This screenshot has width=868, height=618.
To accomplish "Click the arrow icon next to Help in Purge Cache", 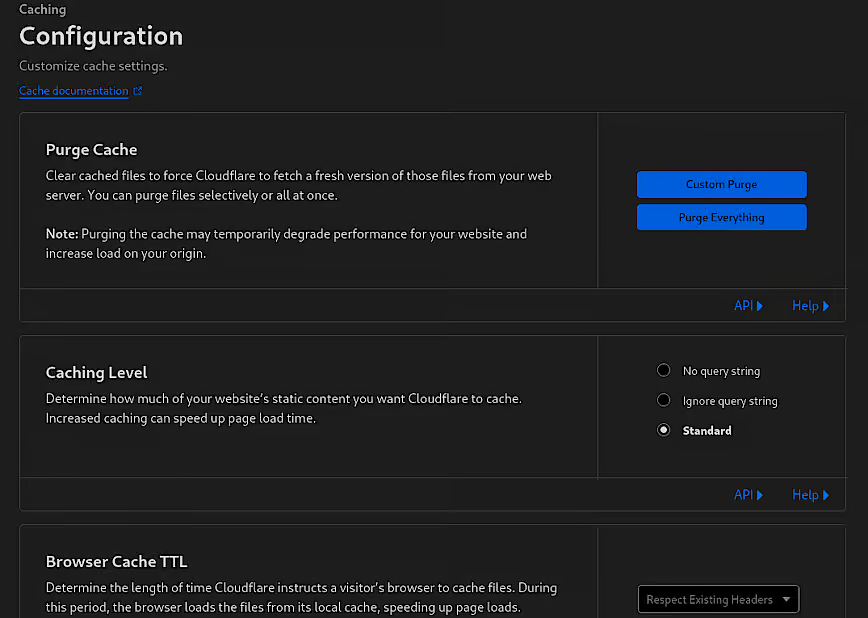I will (x=826, y=306).
